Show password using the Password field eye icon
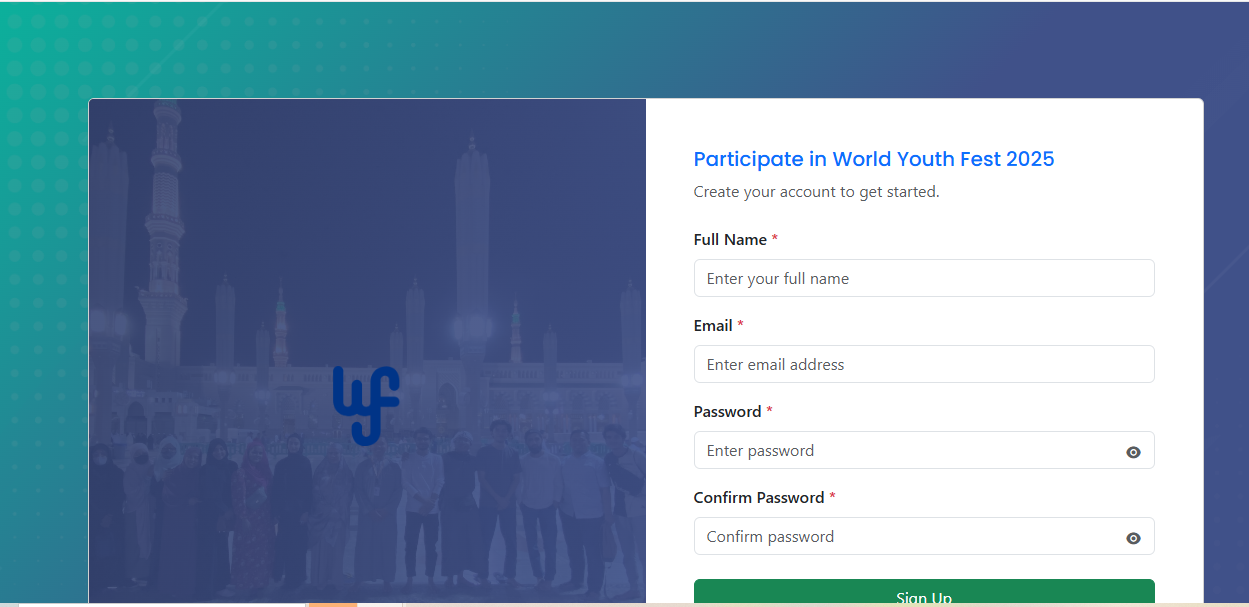1249x607 pixels. [x=1133, y=452]
